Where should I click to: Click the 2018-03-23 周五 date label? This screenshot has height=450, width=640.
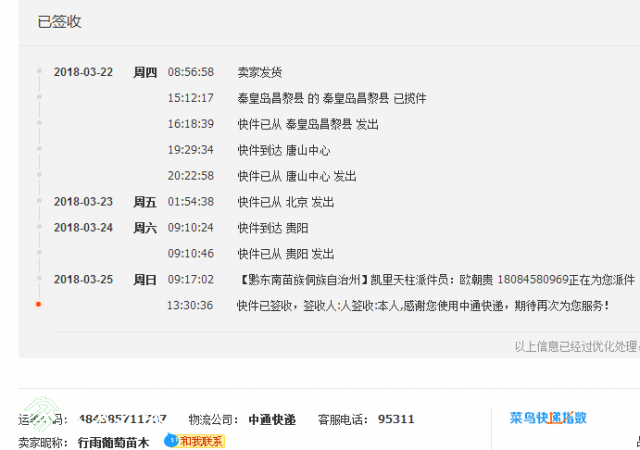point(105,202)
